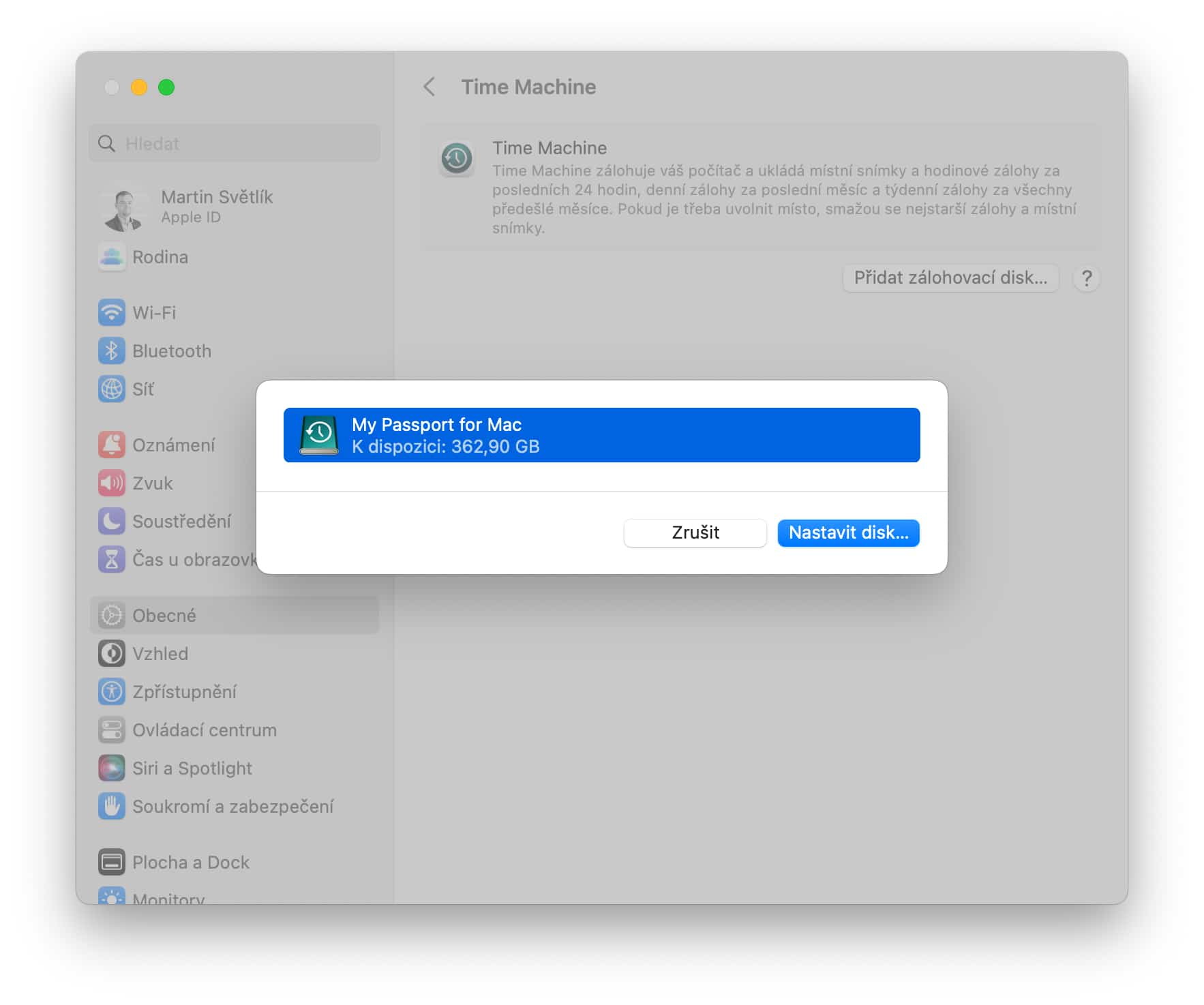1204x1005 pixels.
Task: Click the yellow minimize window button
Action: 139,87
